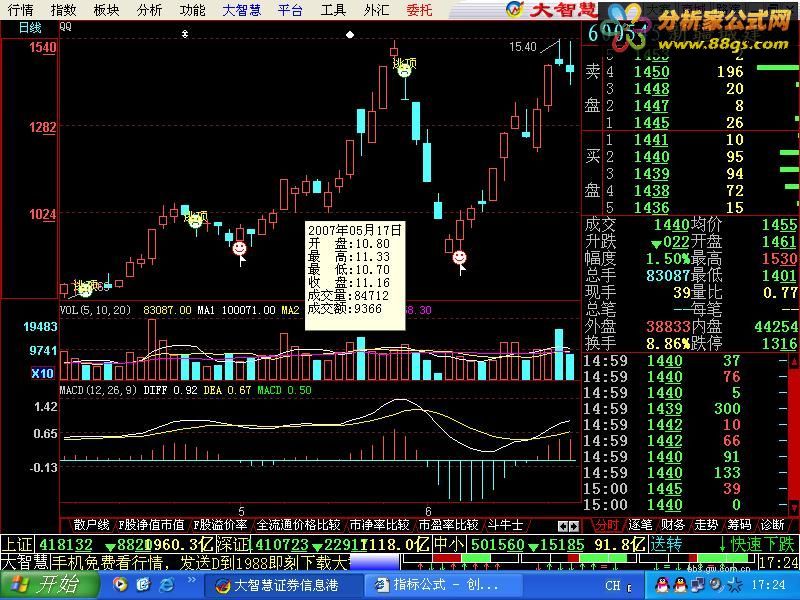The height and width of the screenshot is (600, 800).
Task: Click the star-shaped tray icon beside the clock
Action: (735, 584)
